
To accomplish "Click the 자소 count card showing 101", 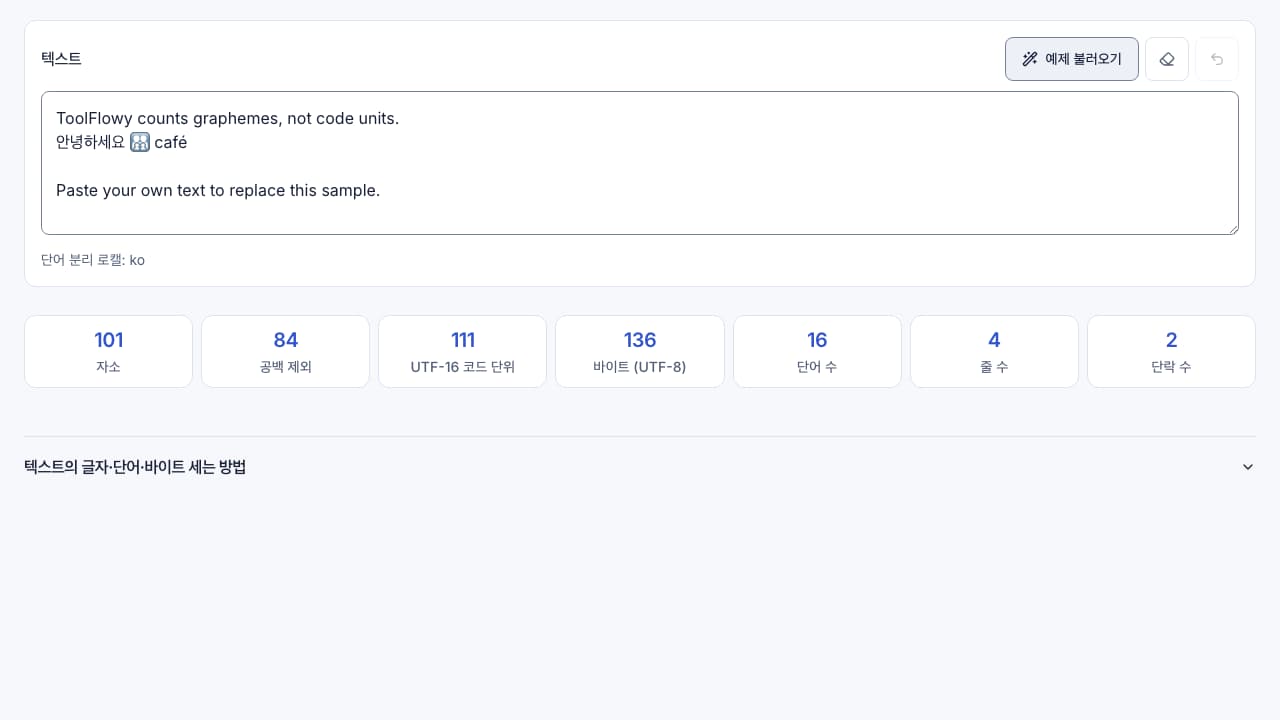I will [108, 351].
